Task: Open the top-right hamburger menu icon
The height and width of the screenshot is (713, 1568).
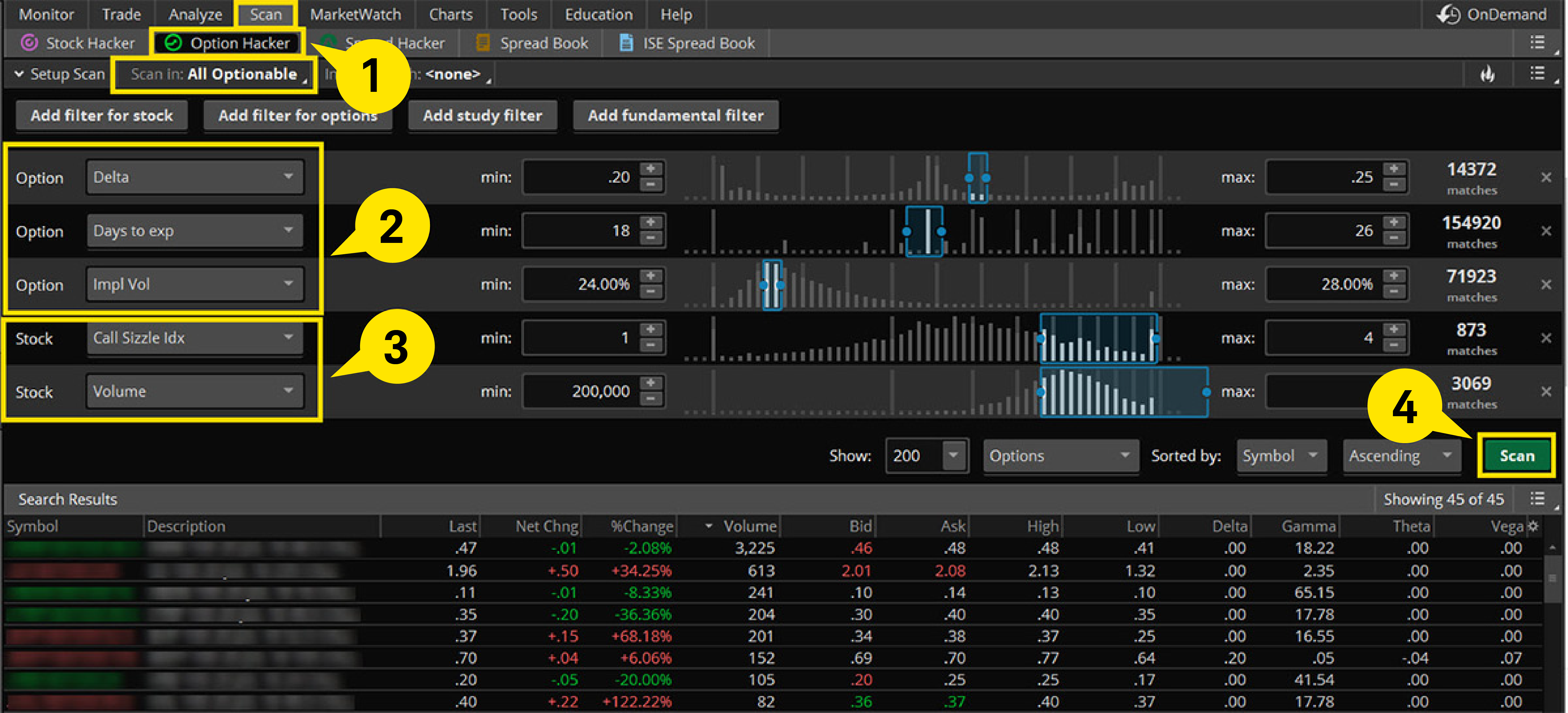Action: coord(1538,43)
